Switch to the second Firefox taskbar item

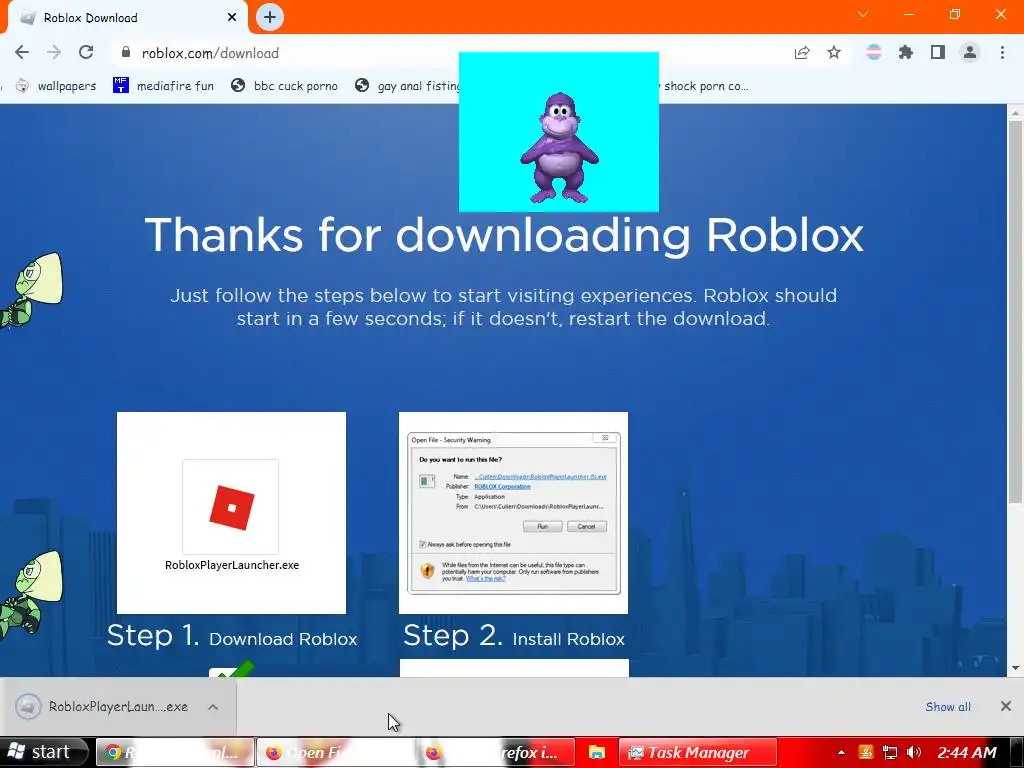495,752
